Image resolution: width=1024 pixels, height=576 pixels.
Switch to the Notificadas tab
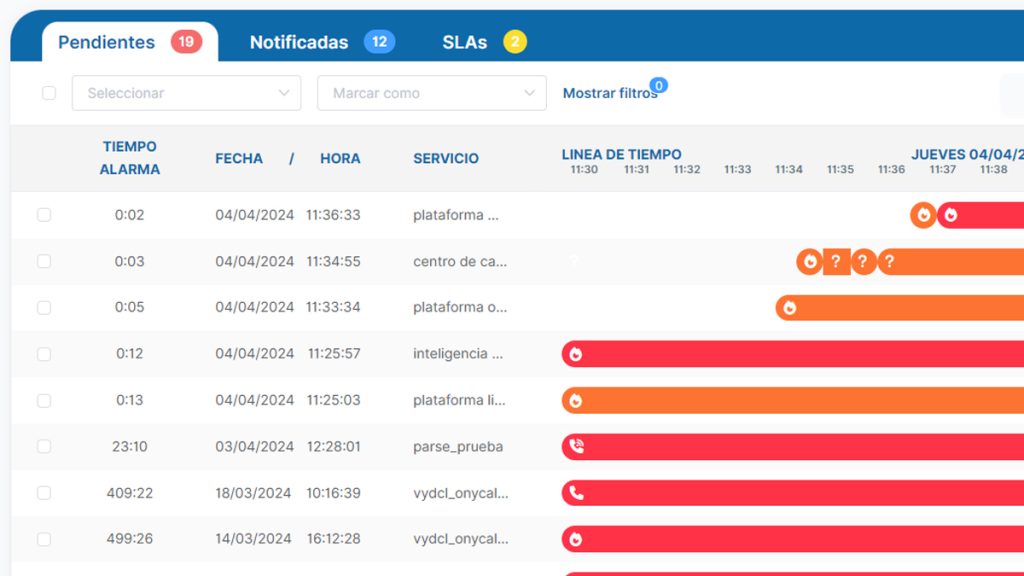pyautogui.click(x=322, y=42)
